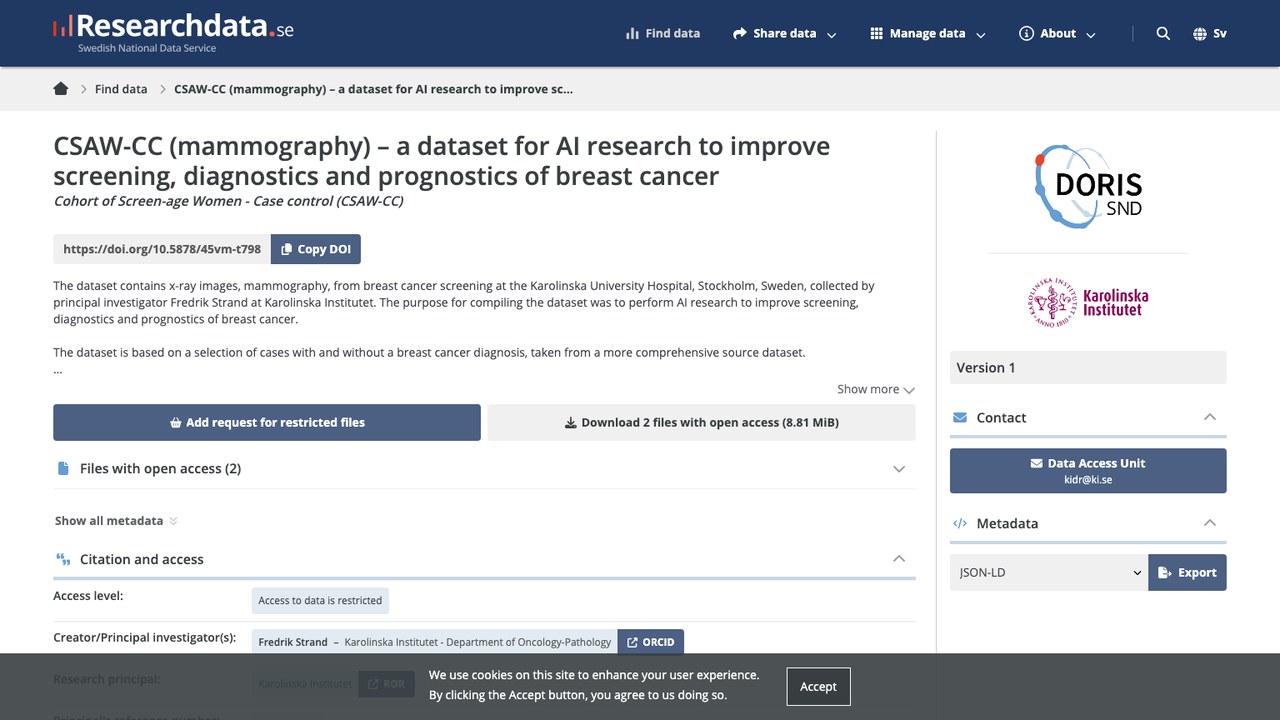The width and height of the screenshot is (1280, 720).
Task: Collapse the Citation and access section
Action: coord(484,559)
